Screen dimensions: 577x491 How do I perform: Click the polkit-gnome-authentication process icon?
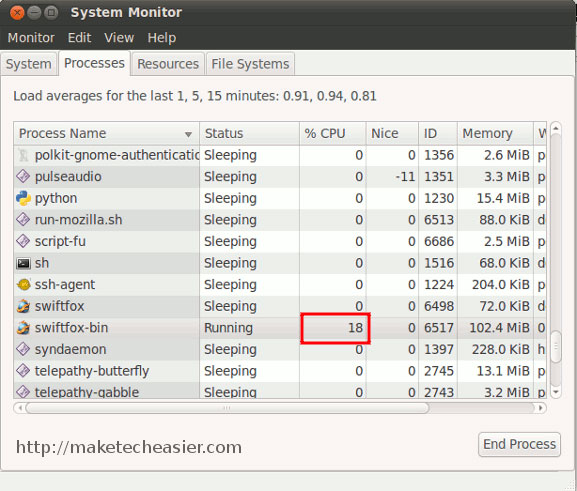pyautogui.click(x=23, y=155)
